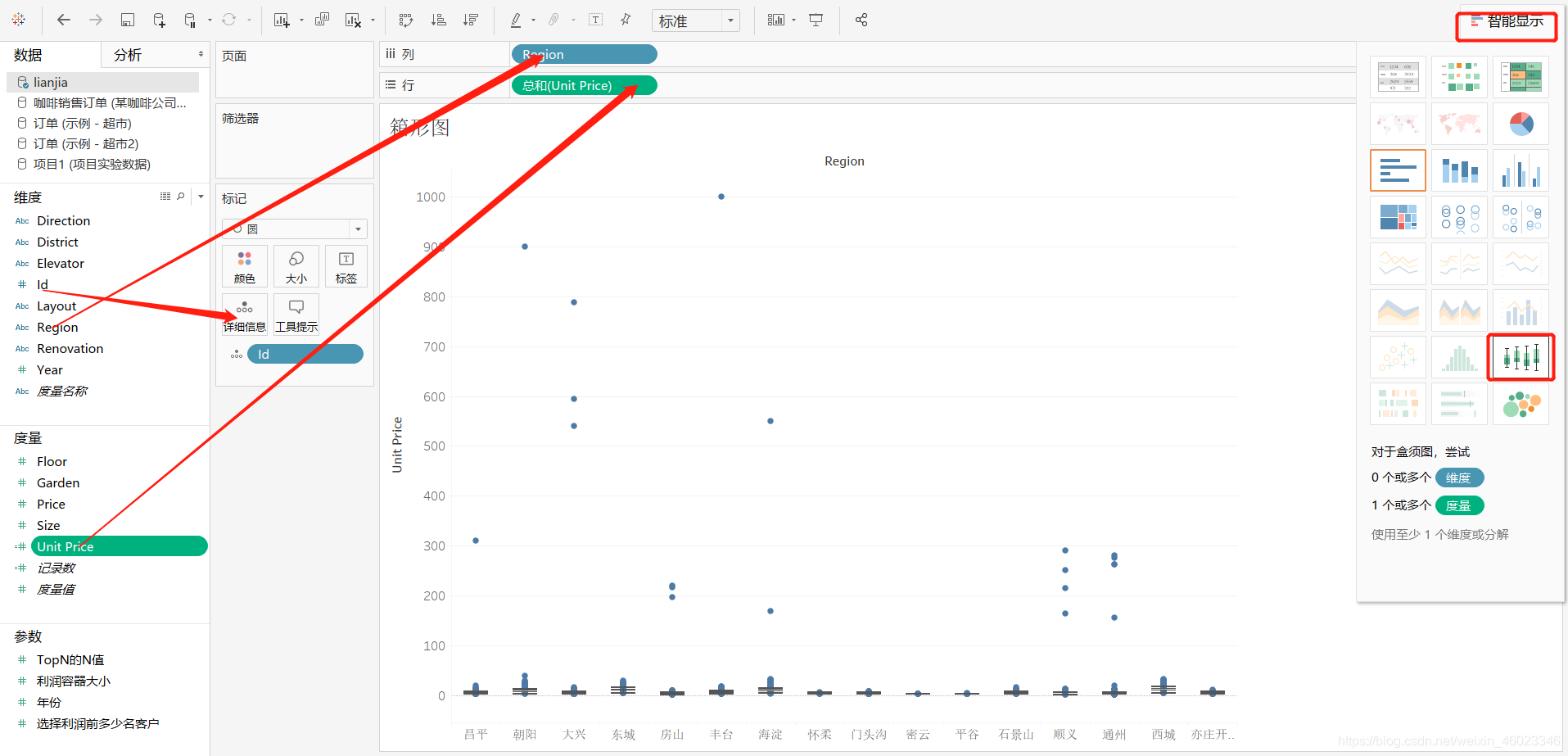Viewport: 1568px width, 756px height.
Task: Open dropdown arrow next to highlight pen
Action: tap(533, 20)
